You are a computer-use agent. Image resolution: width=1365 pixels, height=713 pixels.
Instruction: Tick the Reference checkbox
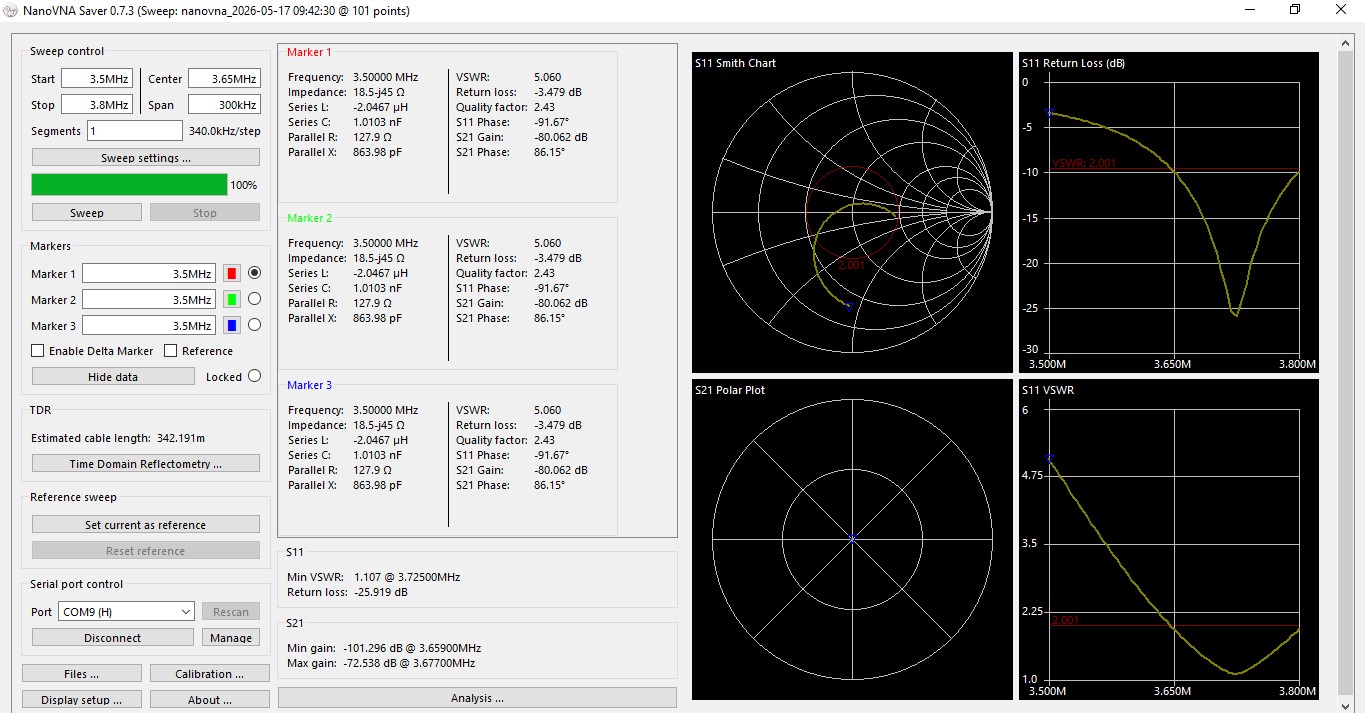pyautogui.click(x=171, y=351)
